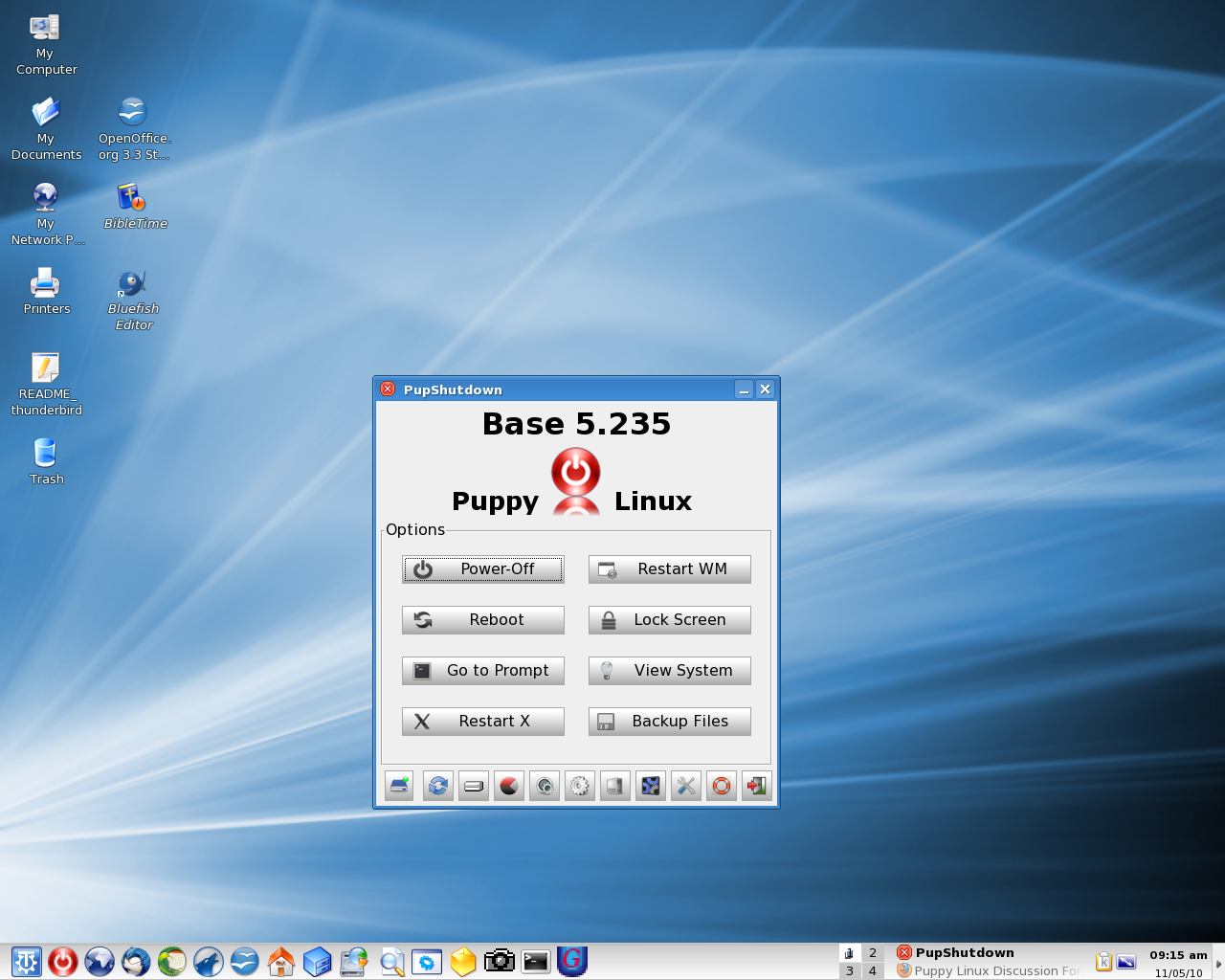Viewport: 1225px width, 980px height.
Task: Launch OpenOffice from taskbar seagull icon
Action: 245,961
